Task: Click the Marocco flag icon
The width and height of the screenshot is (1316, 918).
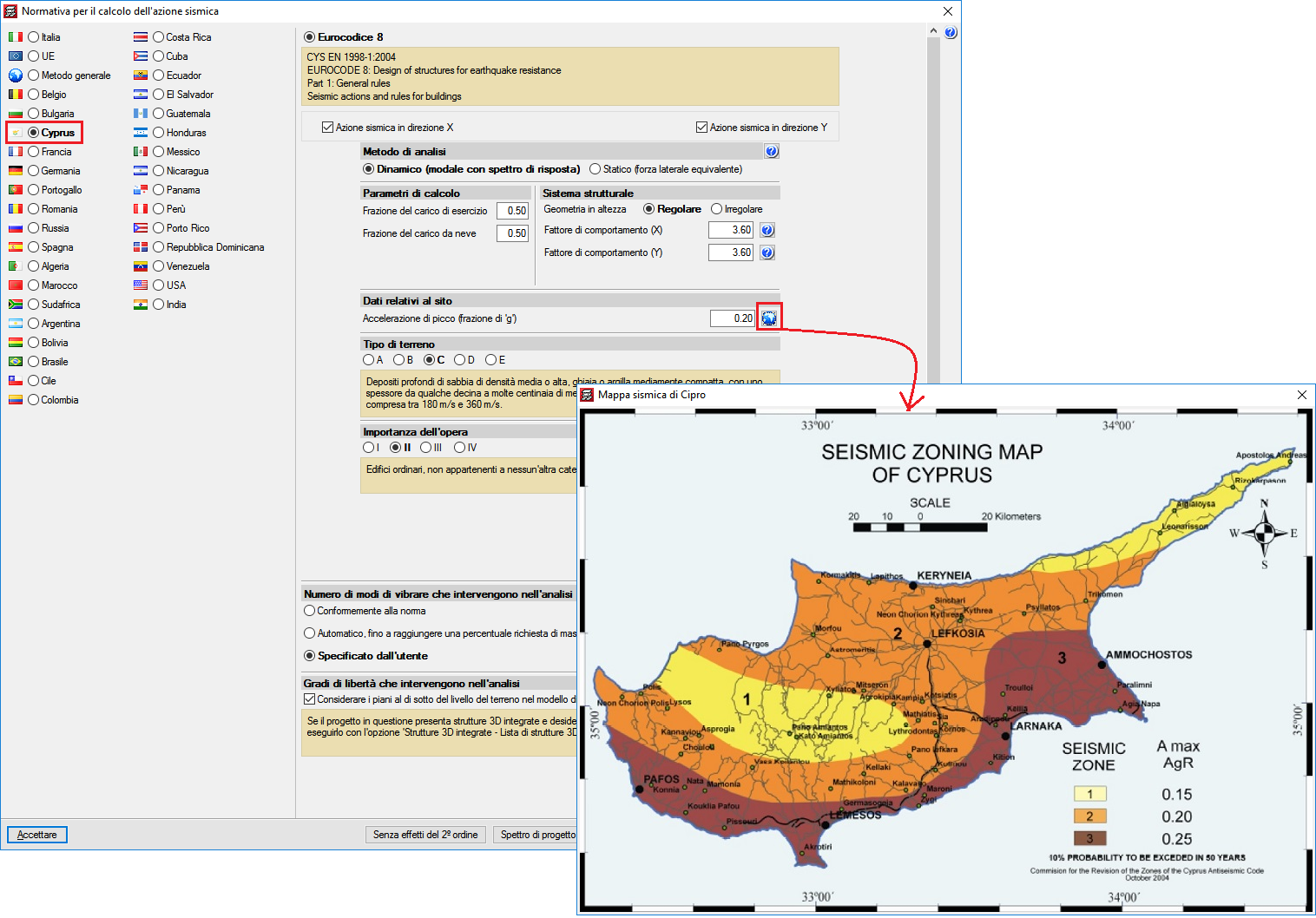Action: (x=16, y=285)
